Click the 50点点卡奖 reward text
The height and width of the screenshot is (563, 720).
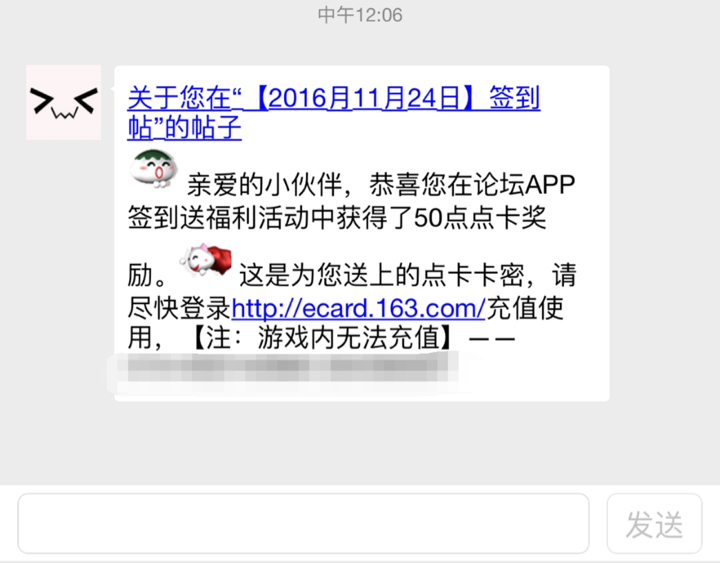pyautogui.click(x=480, y=218)
